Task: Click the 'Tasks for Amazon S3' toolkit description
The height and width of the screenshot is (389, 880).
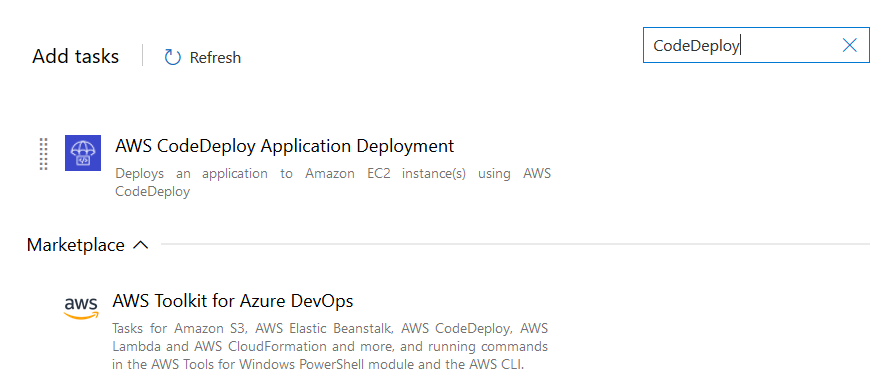Action: [330, 346]
